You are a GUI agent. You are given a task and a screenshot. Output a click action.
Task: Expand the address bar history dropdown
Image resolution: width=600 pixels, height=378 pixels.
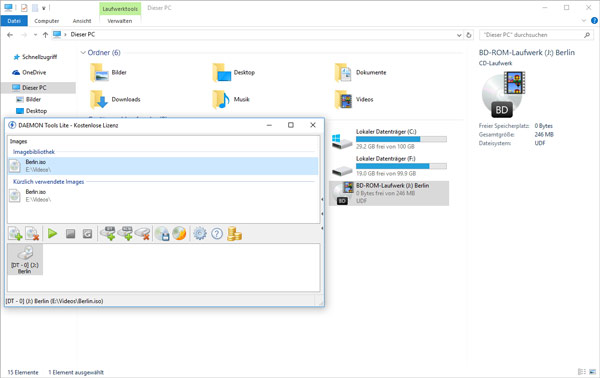(x=459, y=35)
